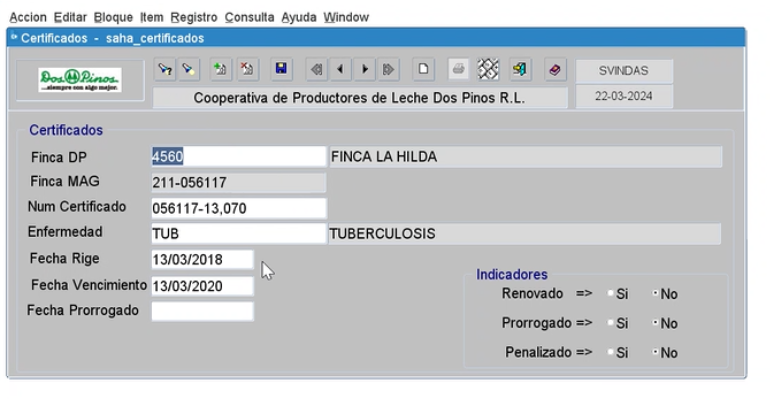This screenshot has width=771, height=399.
Task: Click the Save floppy disk icon
Action: click(281, 69)
